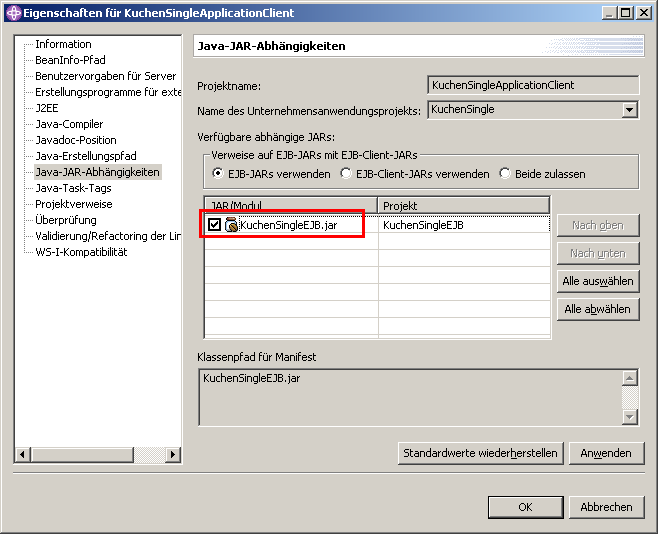Uncheck the KuchenSingleEJB.jar checkbox

pyautogui.click(x=215, y=225)
